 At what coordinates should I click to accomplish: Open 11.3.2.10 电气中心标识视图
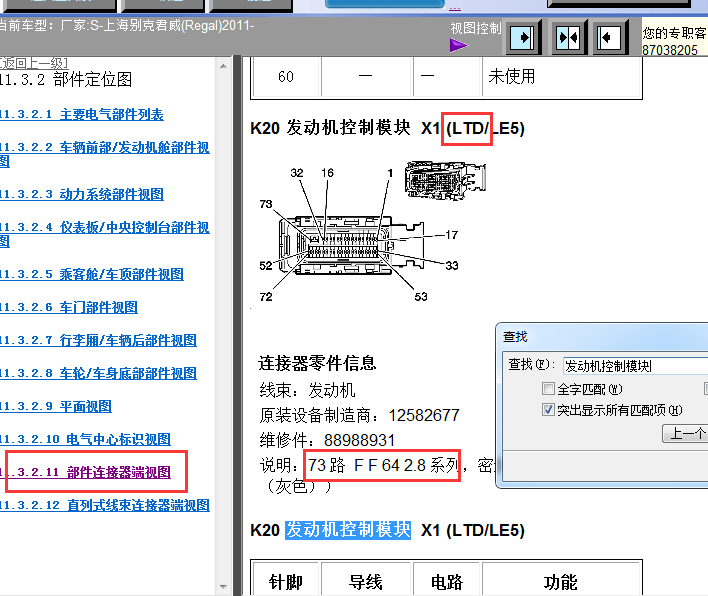(85, 439)
